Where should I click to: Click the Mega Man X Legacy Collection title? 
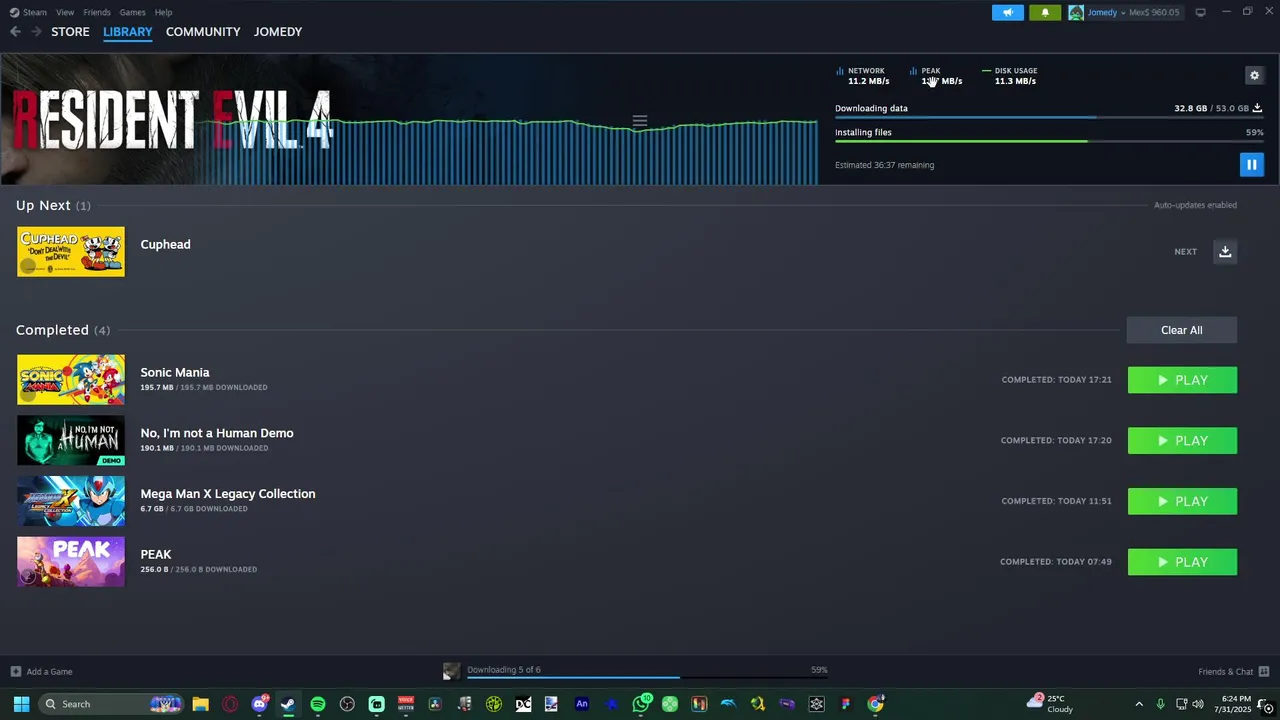(228, 494)
